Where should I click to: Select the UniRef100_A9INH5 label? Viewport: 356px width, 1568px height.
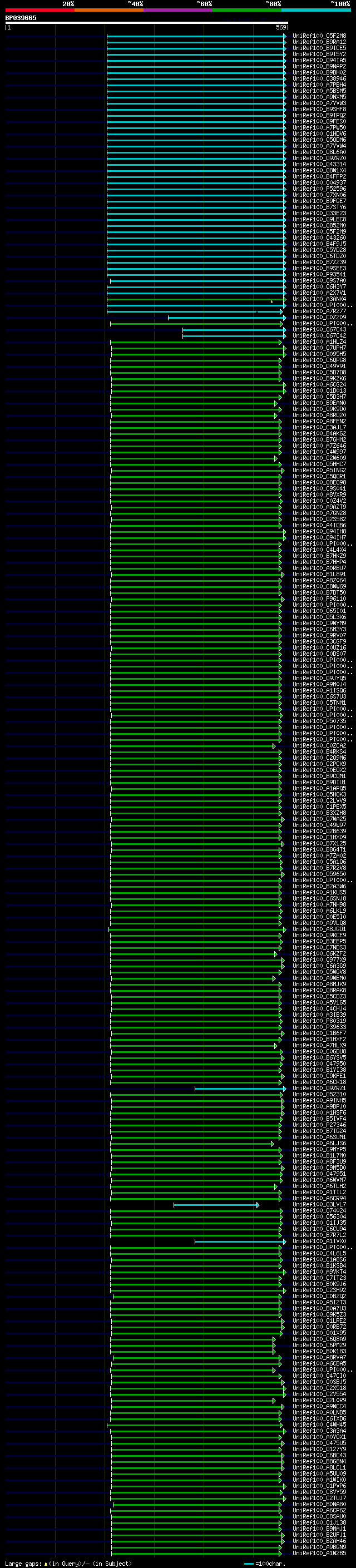pyautogui.click(x=319, y=1101)
